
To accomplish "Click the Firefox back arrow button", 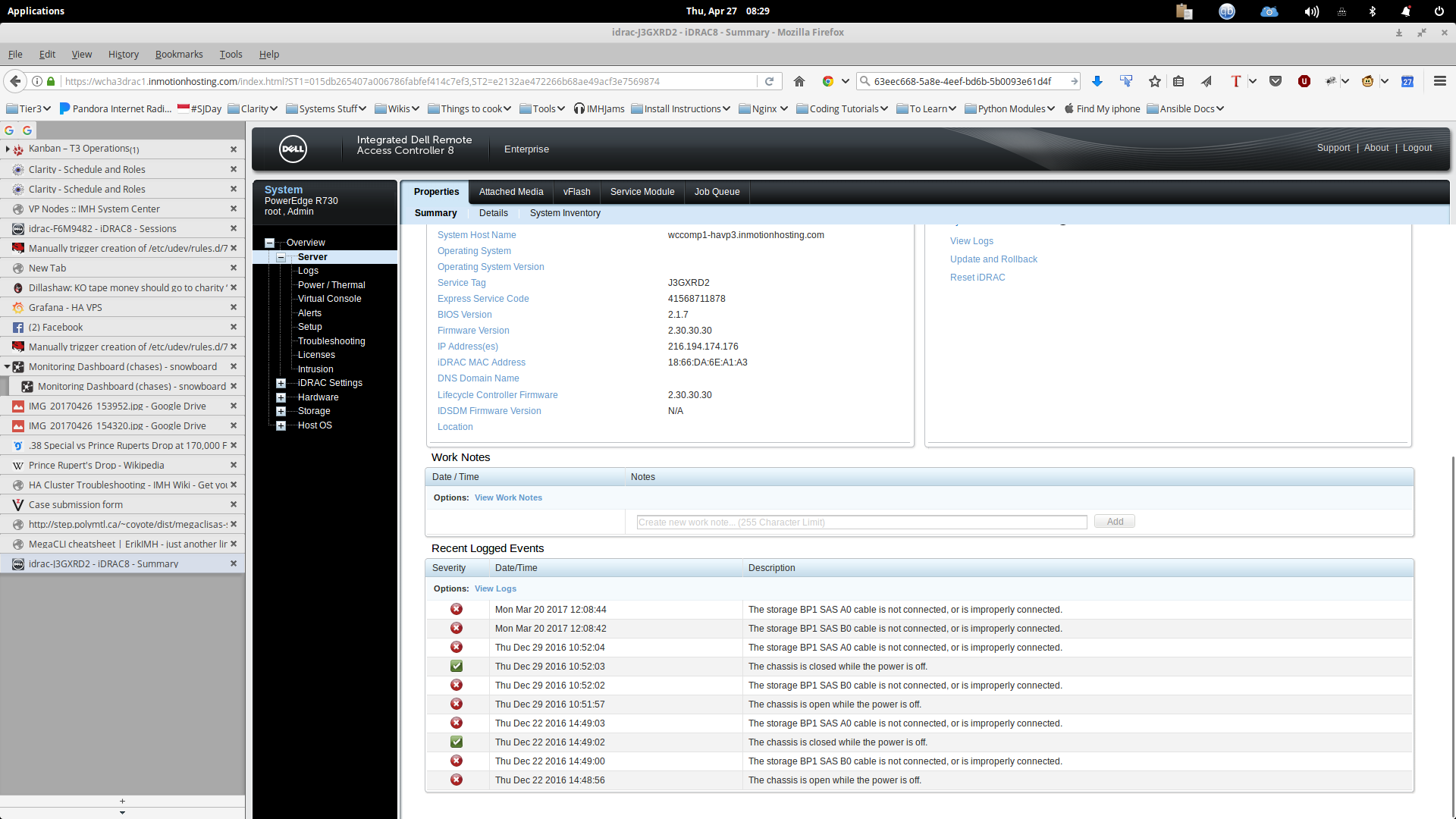I will coord(15,81).
